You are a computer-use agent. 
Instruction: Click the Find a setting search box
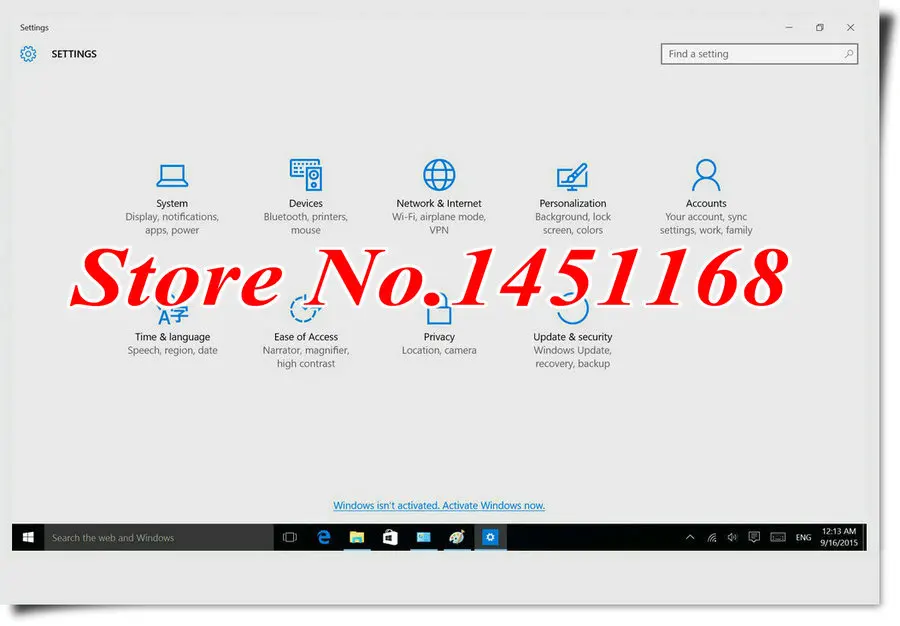click(759, 54)
